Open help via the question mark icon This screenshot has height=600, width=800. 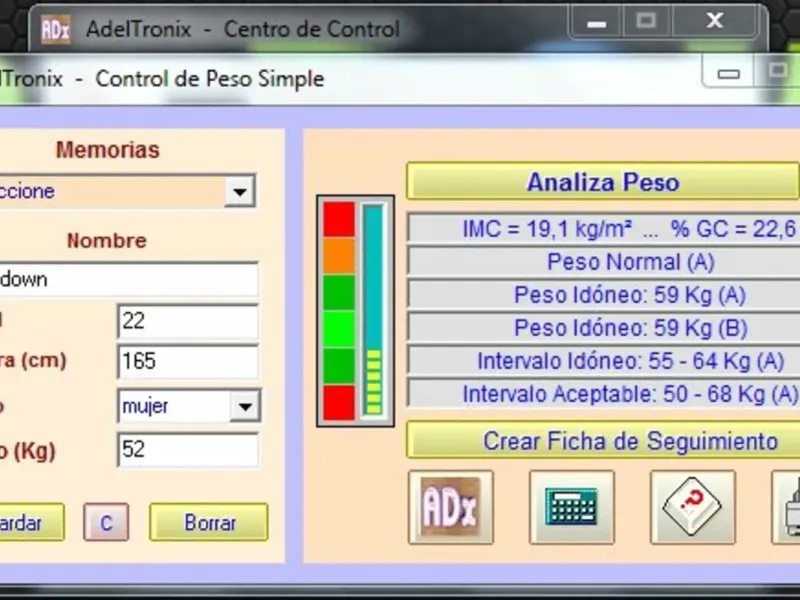693,507
